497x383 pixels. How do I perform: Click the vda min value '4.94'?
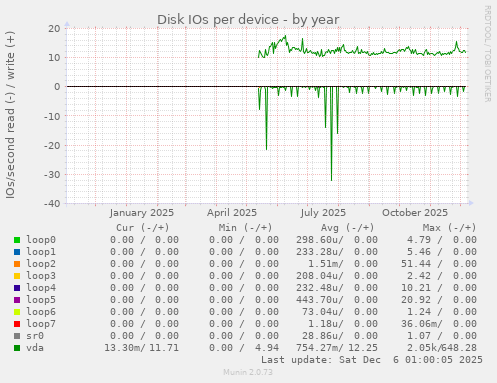pyautogui.click(x=267, y=348)
